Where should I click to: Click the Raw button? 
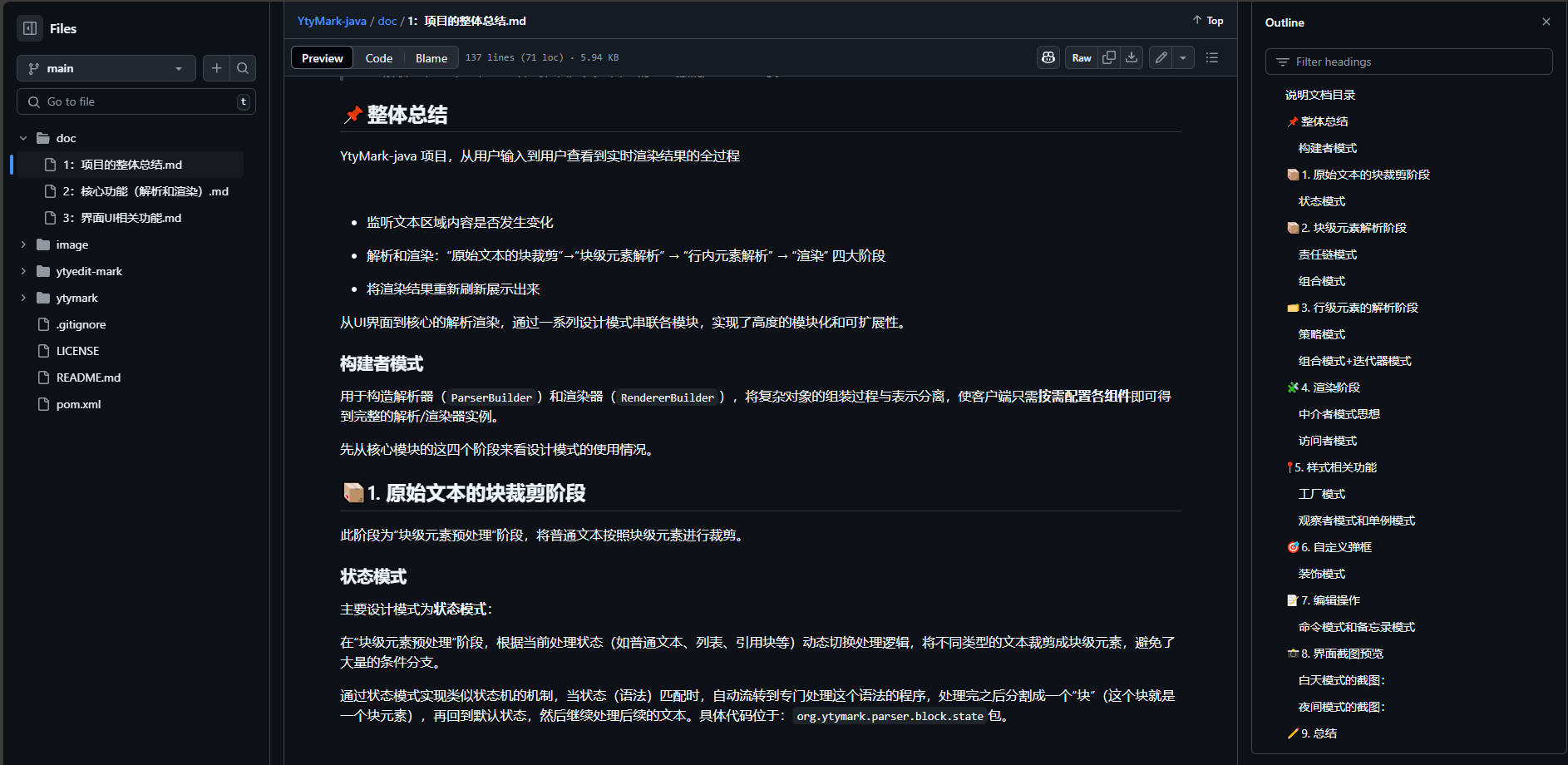1082,57
